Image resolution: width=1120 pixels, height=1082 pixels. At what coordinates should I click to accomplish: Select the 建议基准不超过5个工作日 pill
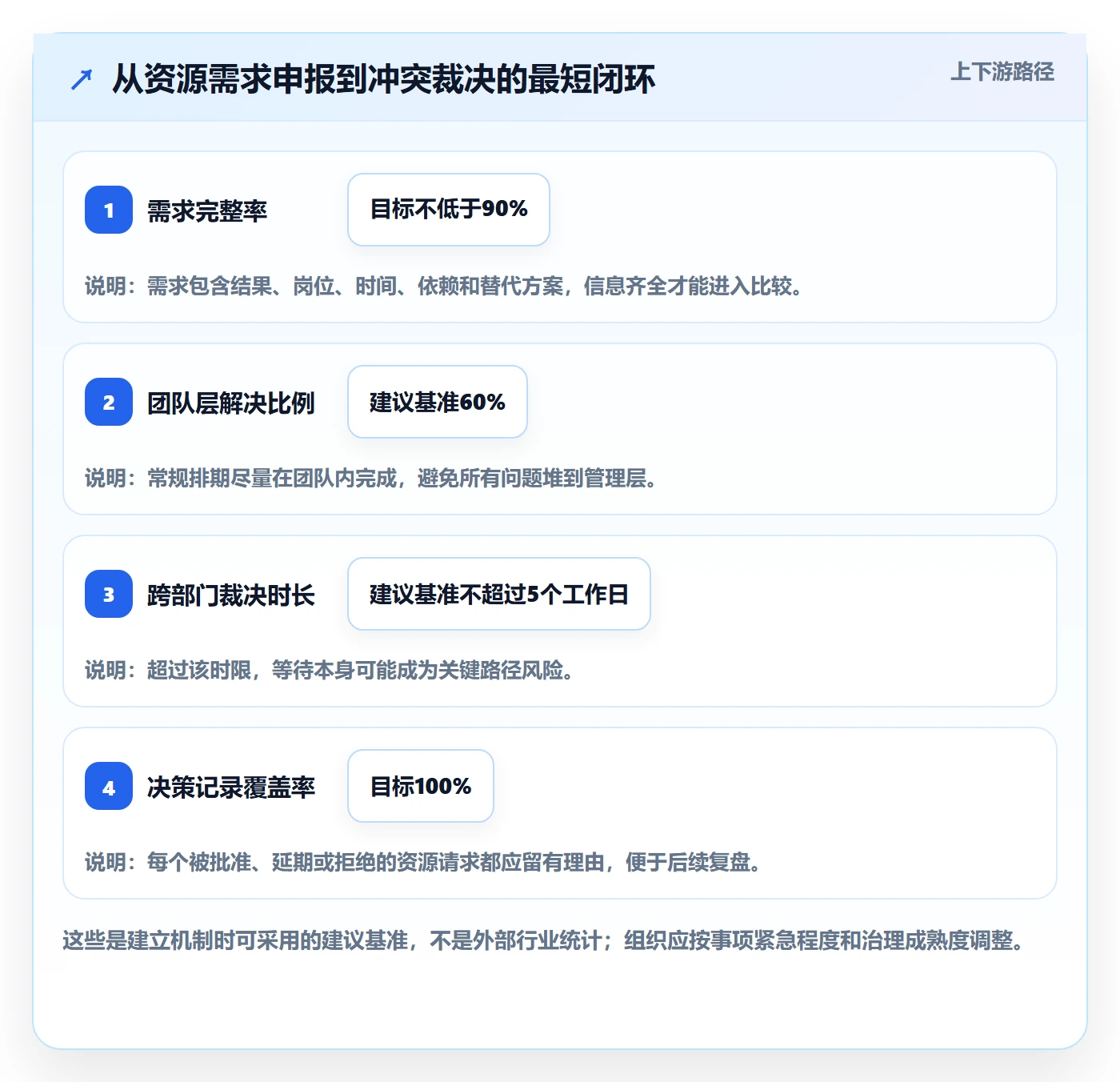tap(499, 594)
